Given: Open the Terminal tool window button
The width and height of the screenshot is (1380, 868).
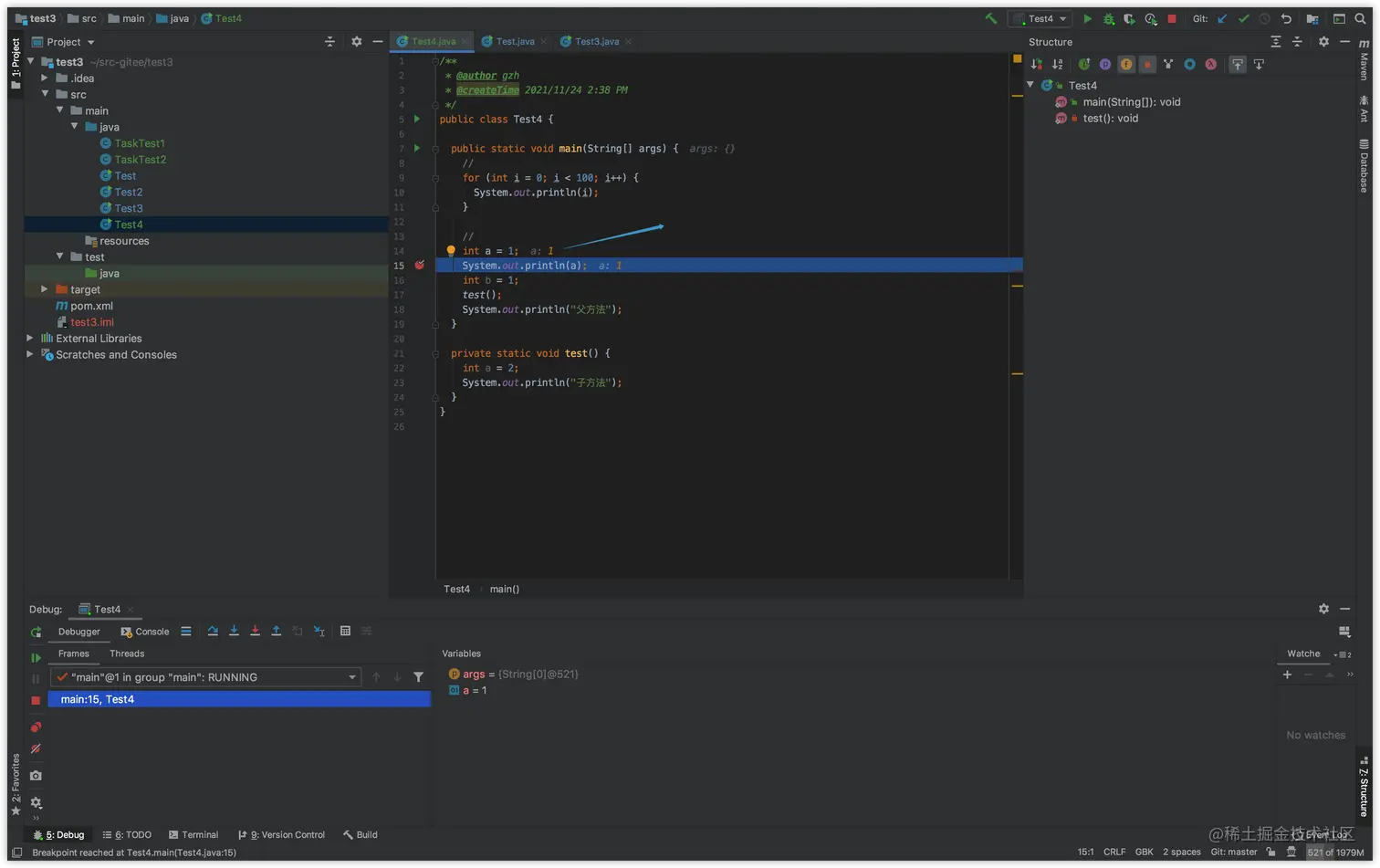Looking at the screenshot, I should pyautogui.click(x=193, y=834).
